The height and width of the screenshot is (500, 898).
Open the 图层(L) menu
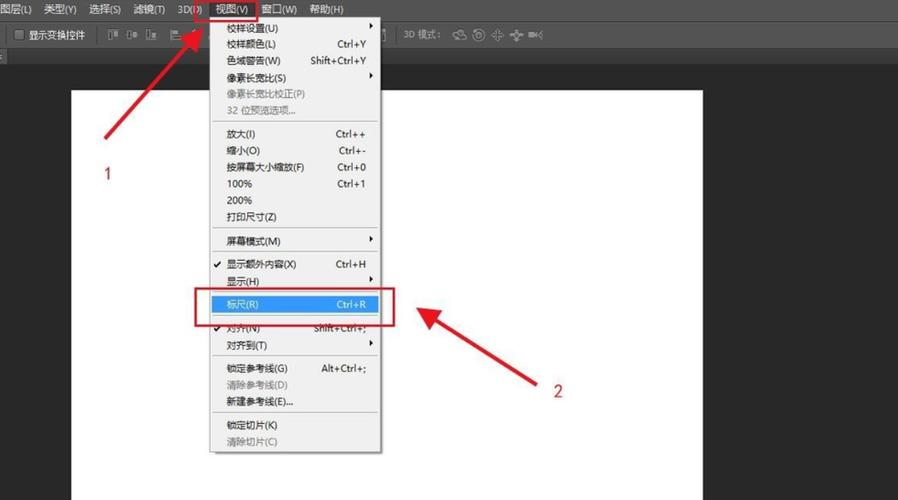[x=16, y=9]
